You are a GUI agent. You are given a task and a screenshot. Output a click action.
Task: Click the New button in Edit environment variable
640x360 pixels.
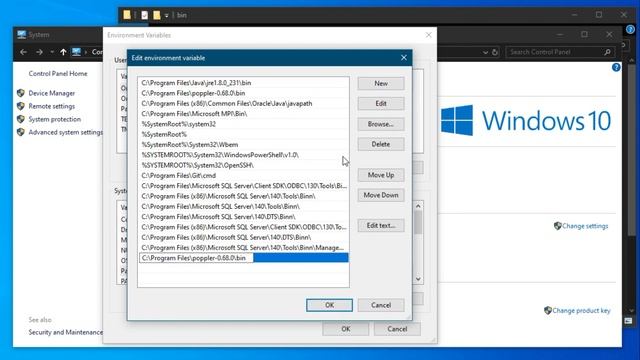tap(381, 83)
